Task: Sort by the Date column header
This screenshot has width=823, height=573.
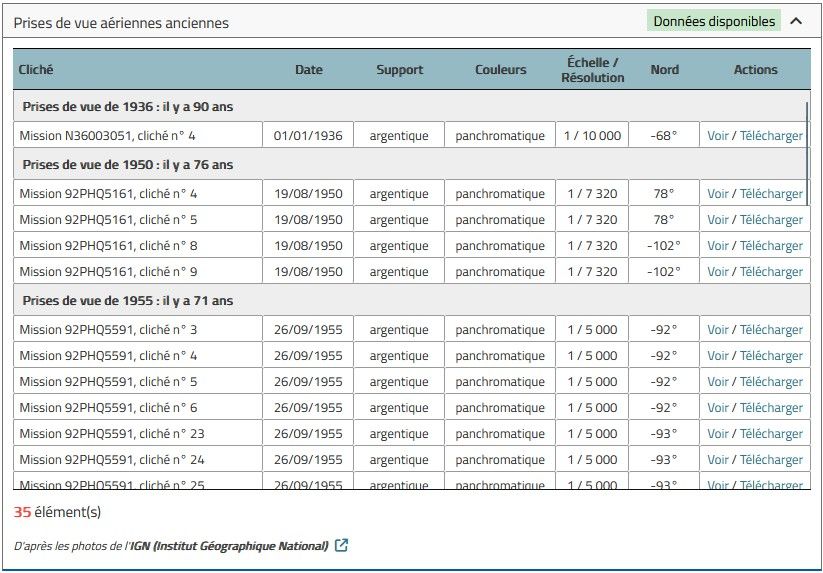Action: tap(309, 70)
